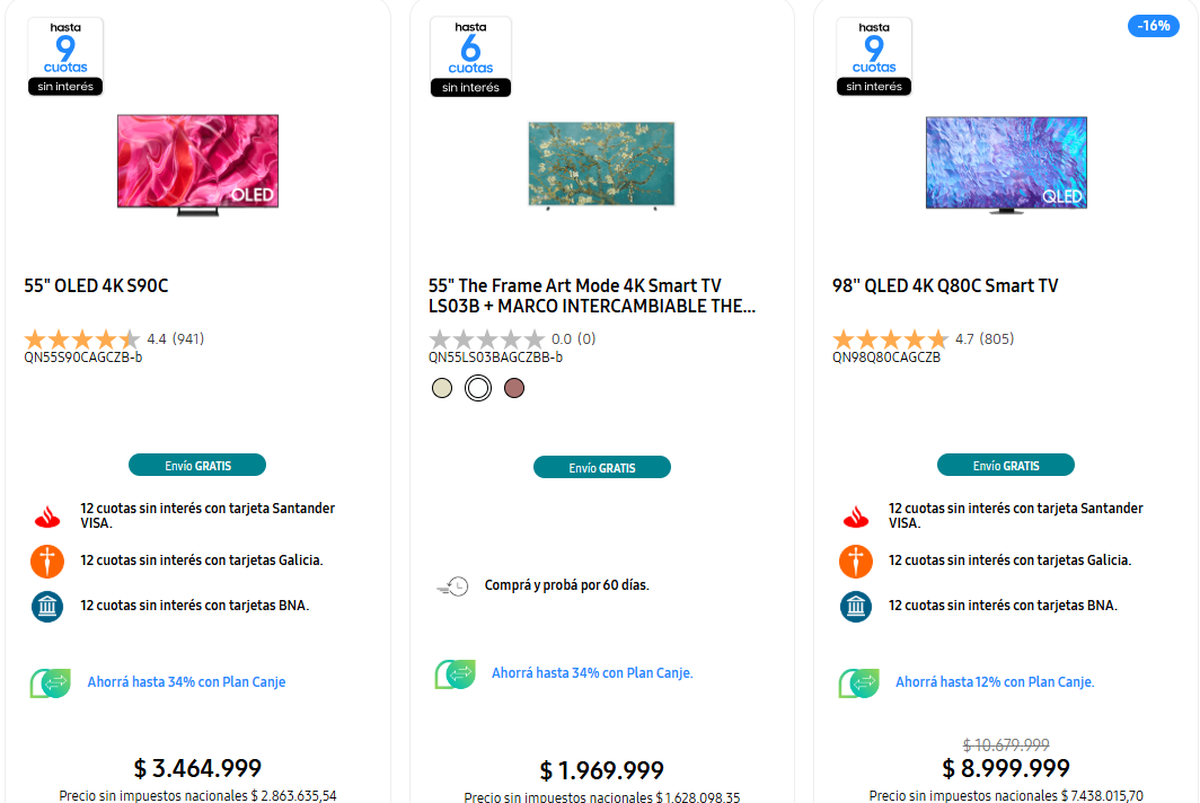Select the beige frame color swatch
Screen dimensions: 1200x803
click(x=442, y=388)
